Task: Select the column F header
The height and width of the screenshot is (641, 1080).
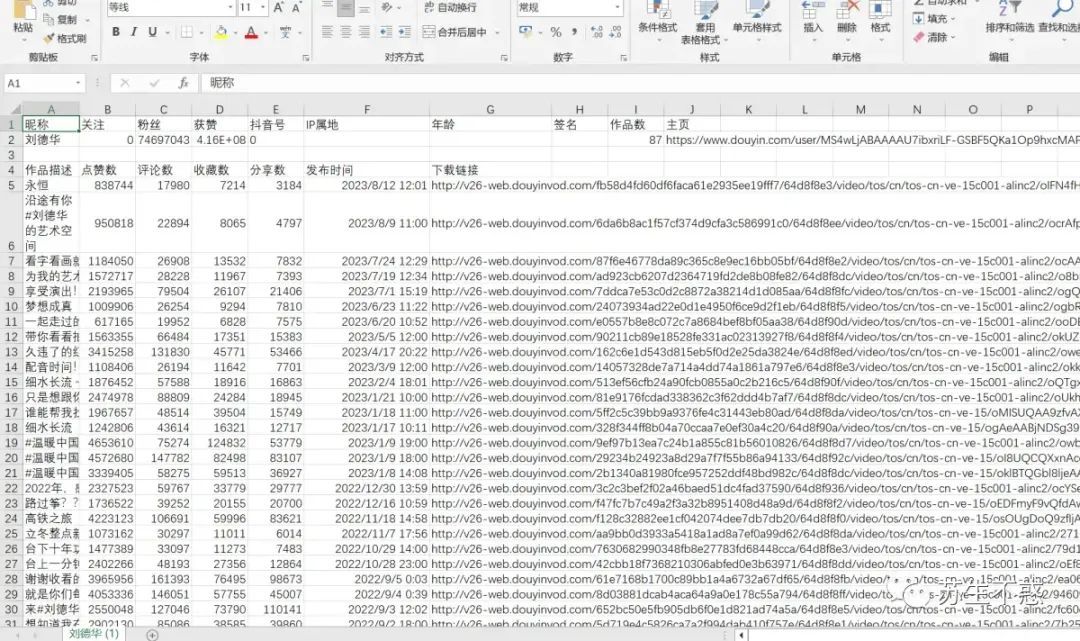Action: click(x=366, y=109)
